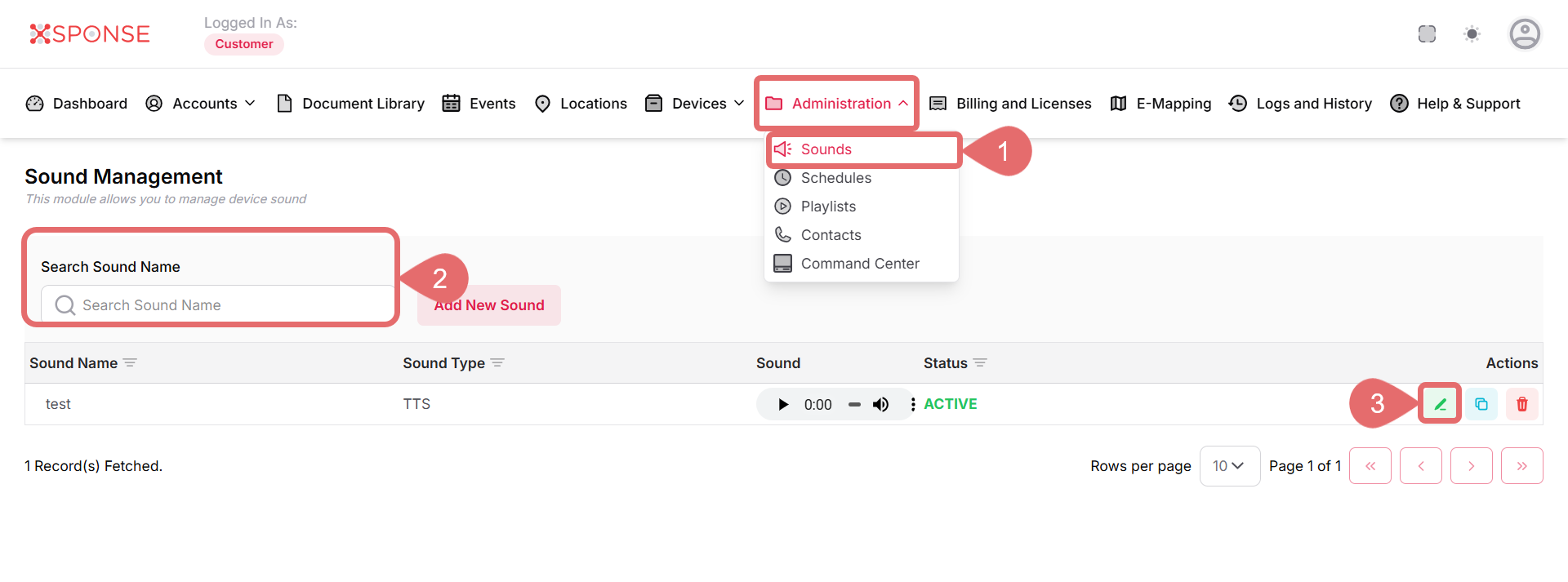Play the test sound audio
Screen dimensions: 1568x582
[x=782, y=404]
